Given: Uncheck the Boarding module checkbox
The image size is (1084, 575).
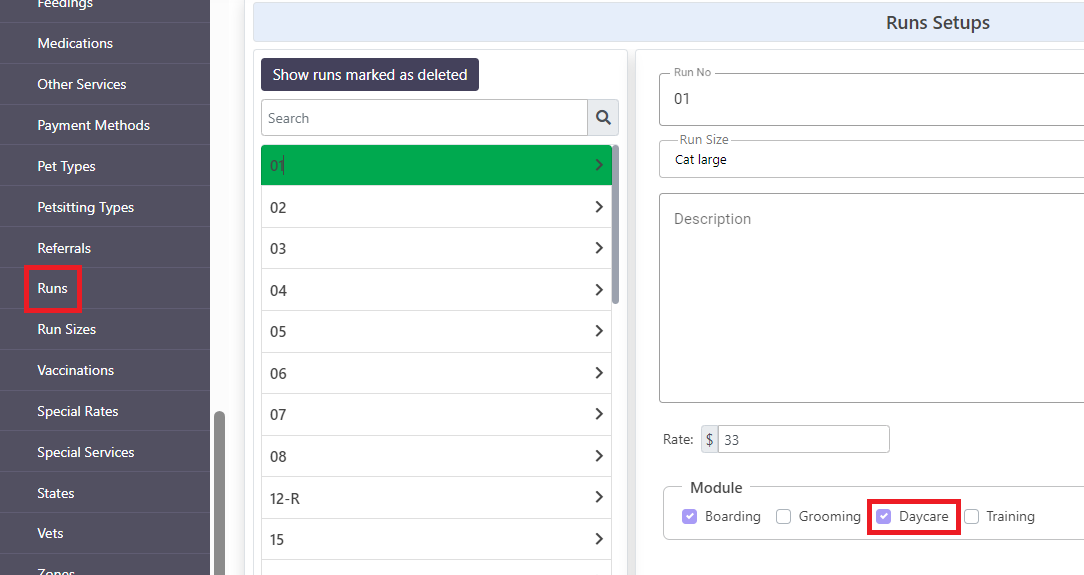Looking at the screenshot, I should tap(689, 516).
